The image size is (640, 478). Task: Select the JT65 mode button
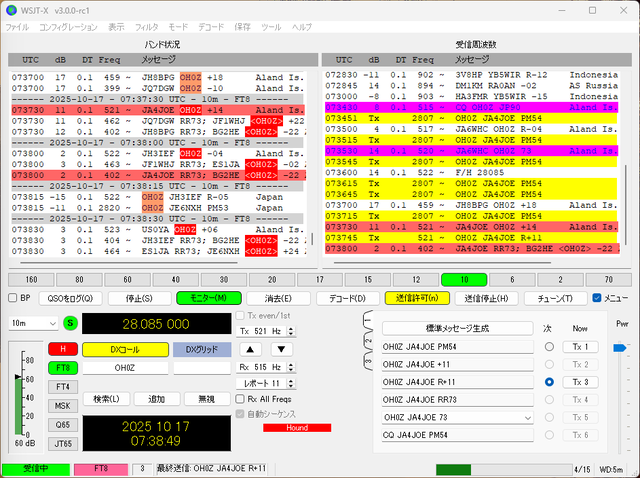coord(63,444)
